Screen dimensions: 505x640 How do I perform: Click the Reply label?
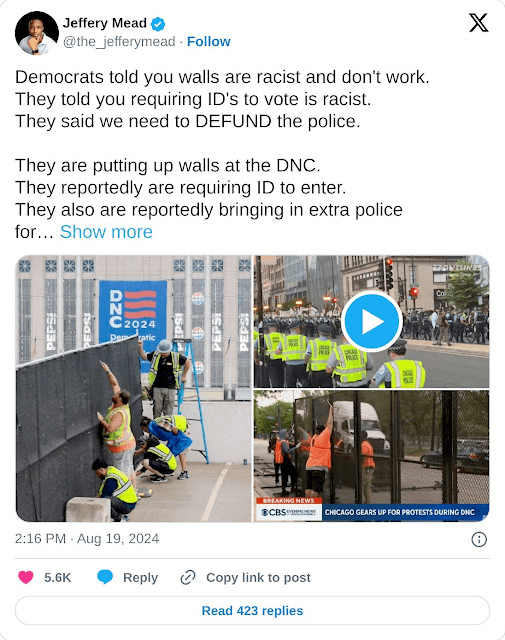click(x=140, y=578)
